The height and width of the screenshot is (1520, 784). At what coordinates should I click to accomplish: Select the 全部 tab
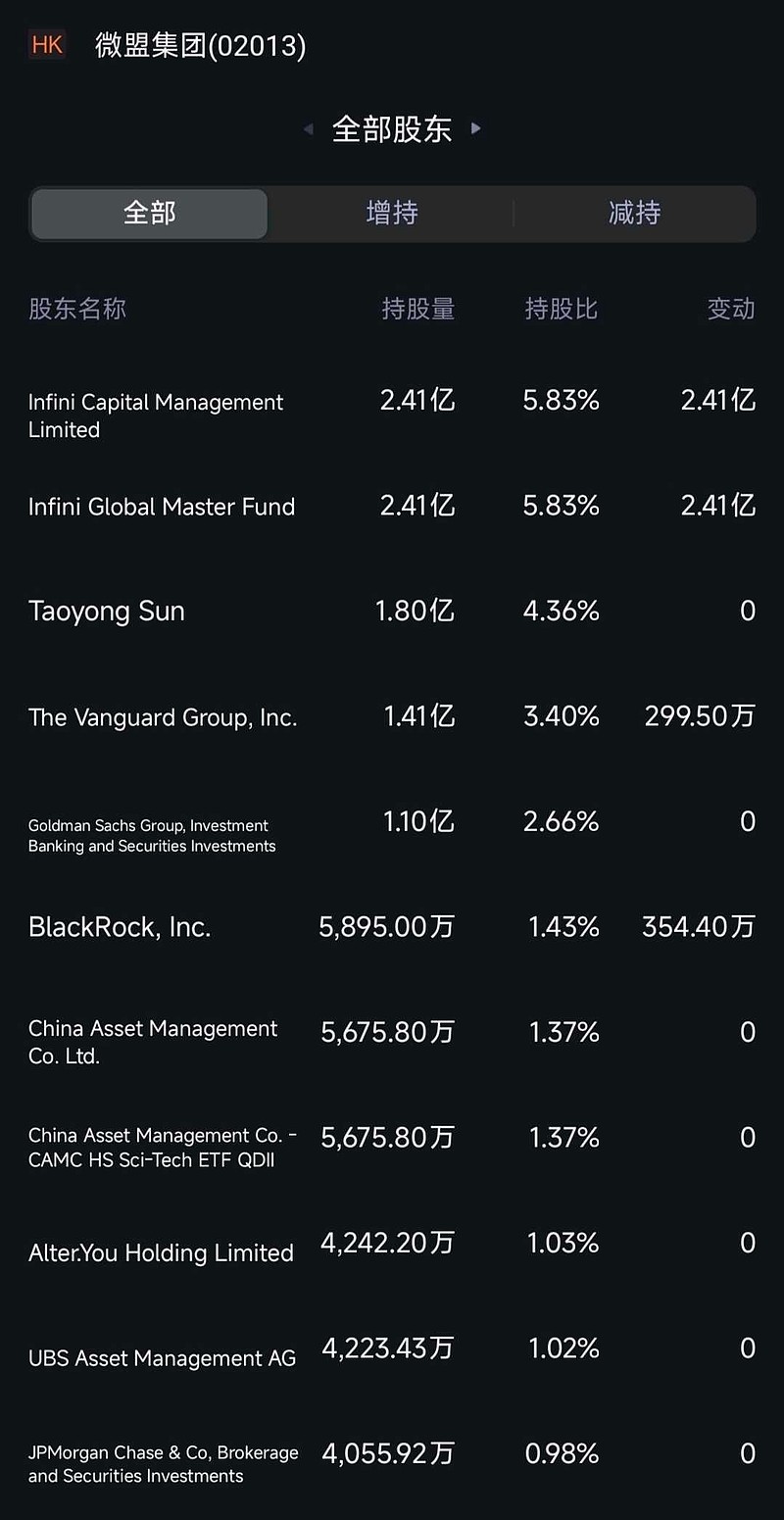[149, 214]
